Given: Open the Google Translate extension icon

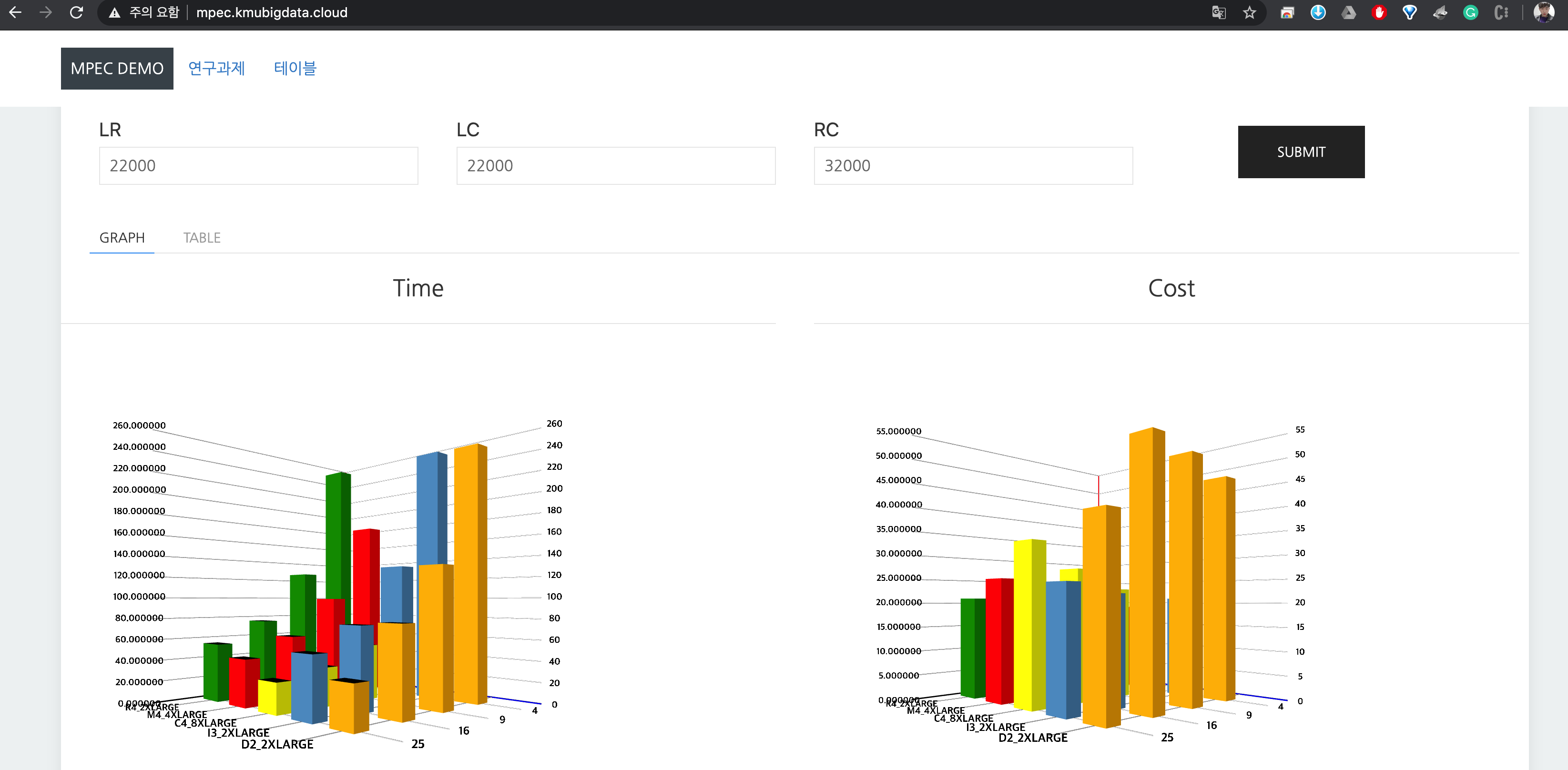Looking at the screenshot, I should [1219, 12].
